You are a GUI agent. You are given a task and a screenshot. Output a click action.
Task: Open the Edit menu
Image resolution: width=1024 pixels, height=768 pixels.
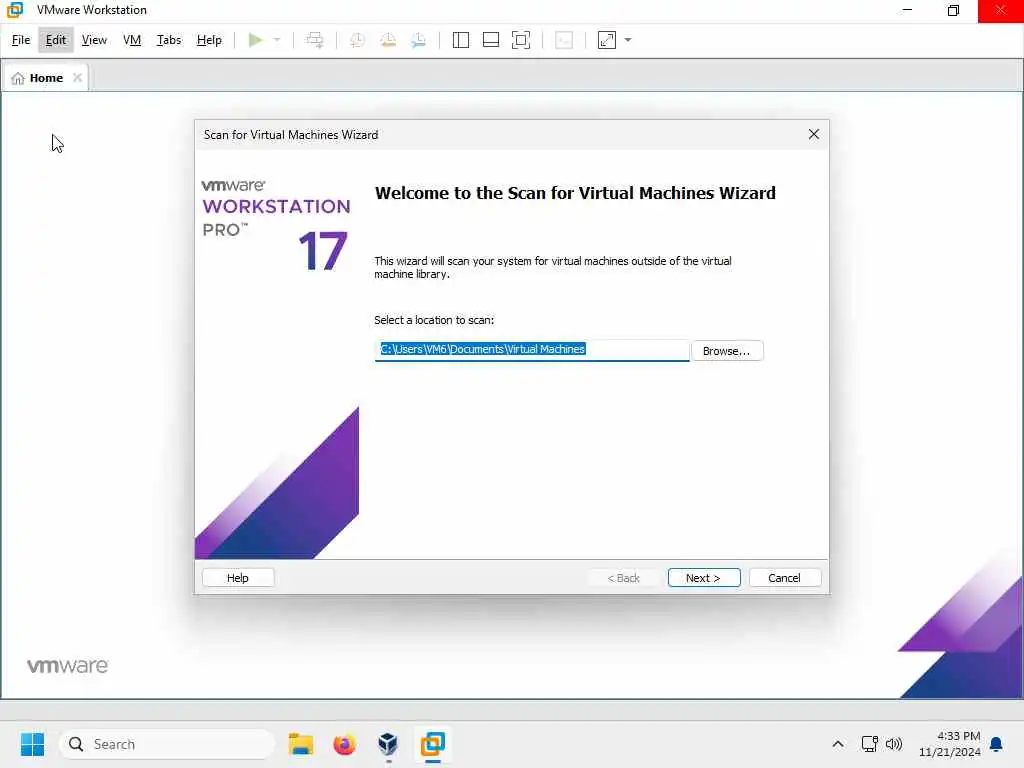56,40
